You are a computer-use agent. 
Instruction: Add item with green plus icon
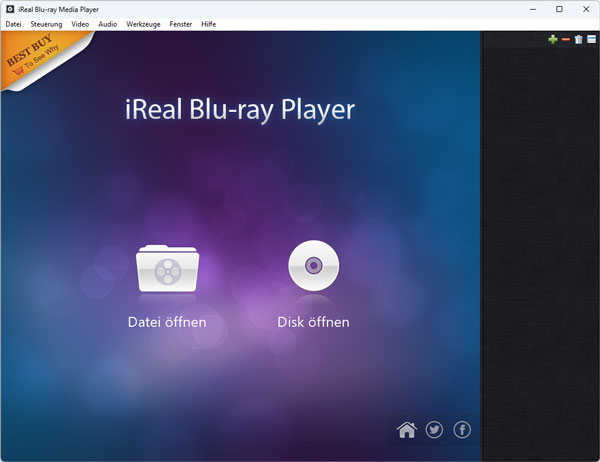coord(553,39)
